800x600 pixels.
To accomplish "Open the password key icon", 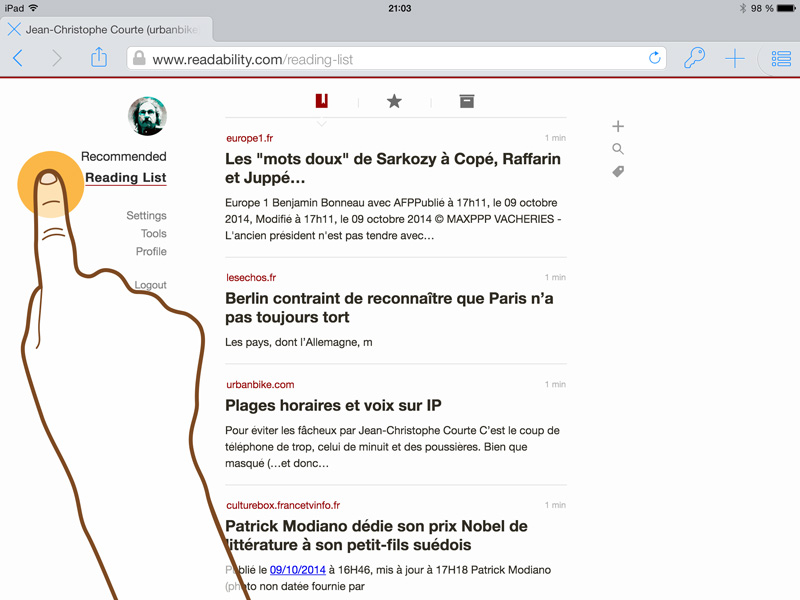I will coord(694,58).
